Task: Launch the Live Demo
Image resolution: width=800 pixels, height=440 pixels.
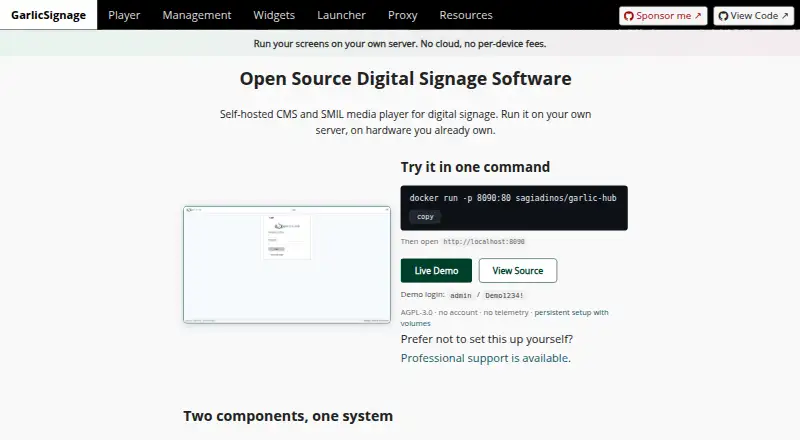Action: (436, 271)
